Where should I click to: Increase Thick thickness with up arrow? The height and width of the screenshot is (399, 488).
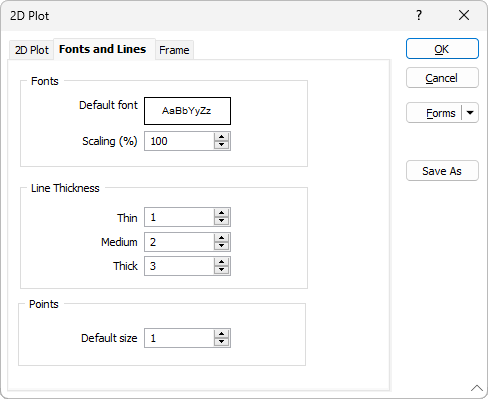click(x=222, y=262)
